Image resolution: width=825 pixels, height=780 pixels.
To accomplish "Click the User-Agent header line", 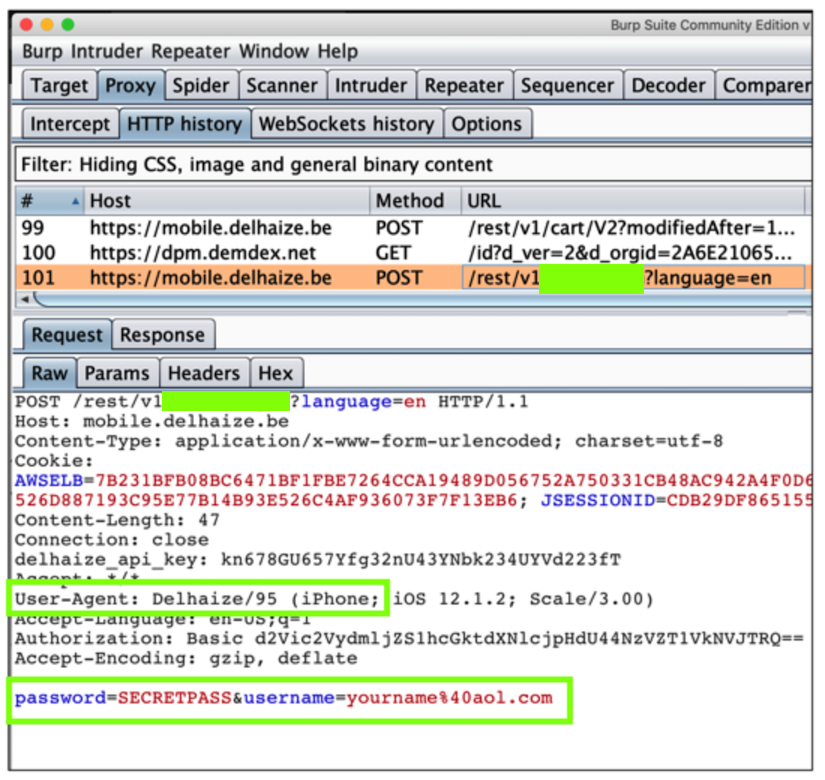I will coord(334,599).
